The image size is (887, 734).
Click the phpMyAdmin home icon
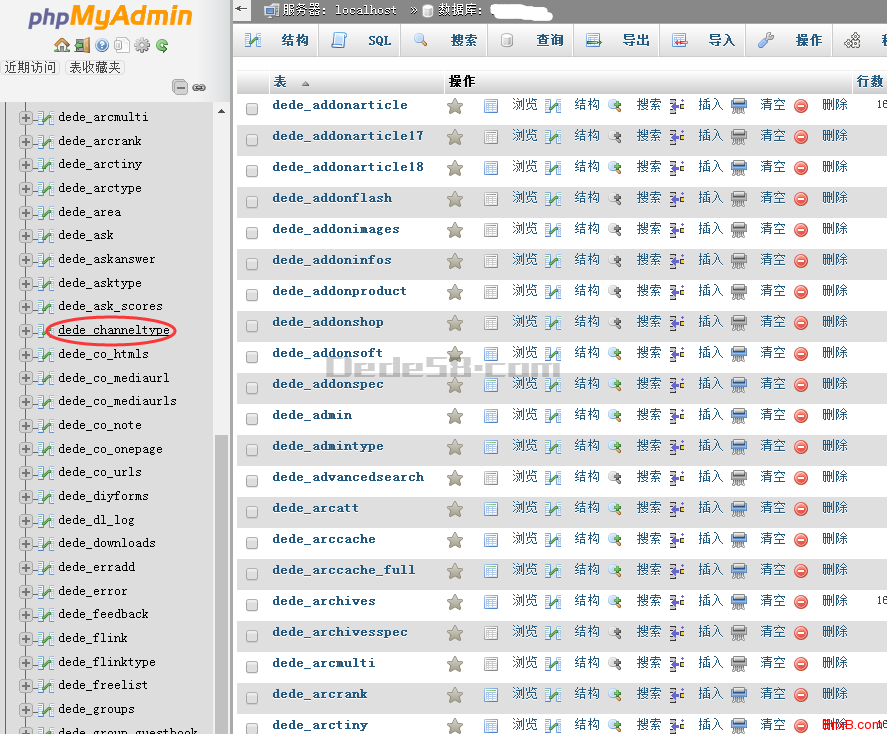tap(62, 45)
